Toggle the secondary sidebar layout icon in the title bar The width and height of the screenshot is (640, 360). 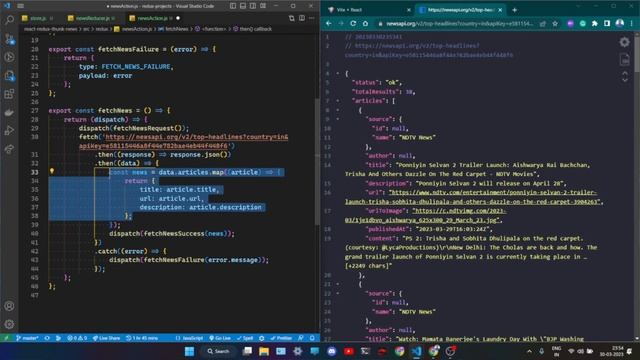click(x=253, y=6)
